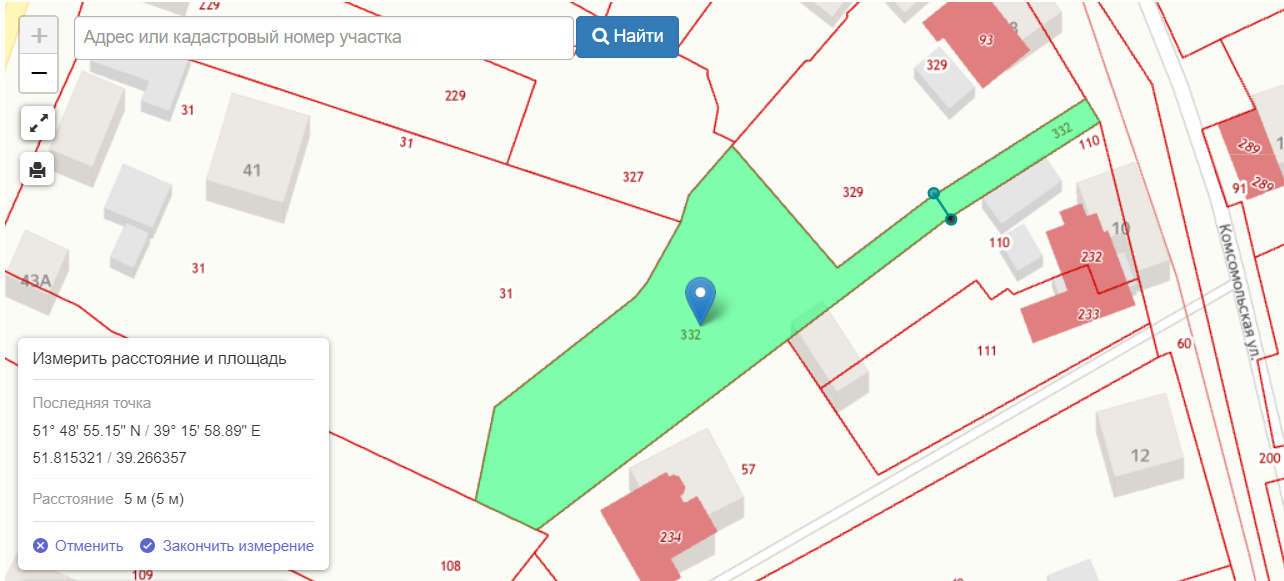Click the X icon next to Отменить
Screen dimensions: 1284x581
pos(40,546)
